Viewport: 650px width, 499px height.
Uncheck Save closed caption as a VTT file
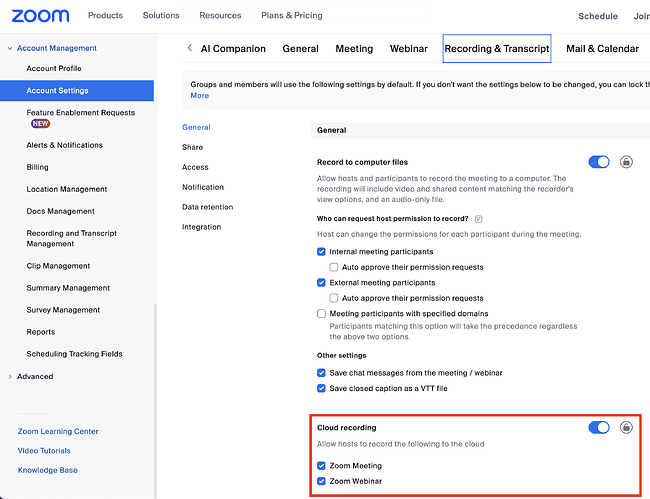tap(321, 388)
